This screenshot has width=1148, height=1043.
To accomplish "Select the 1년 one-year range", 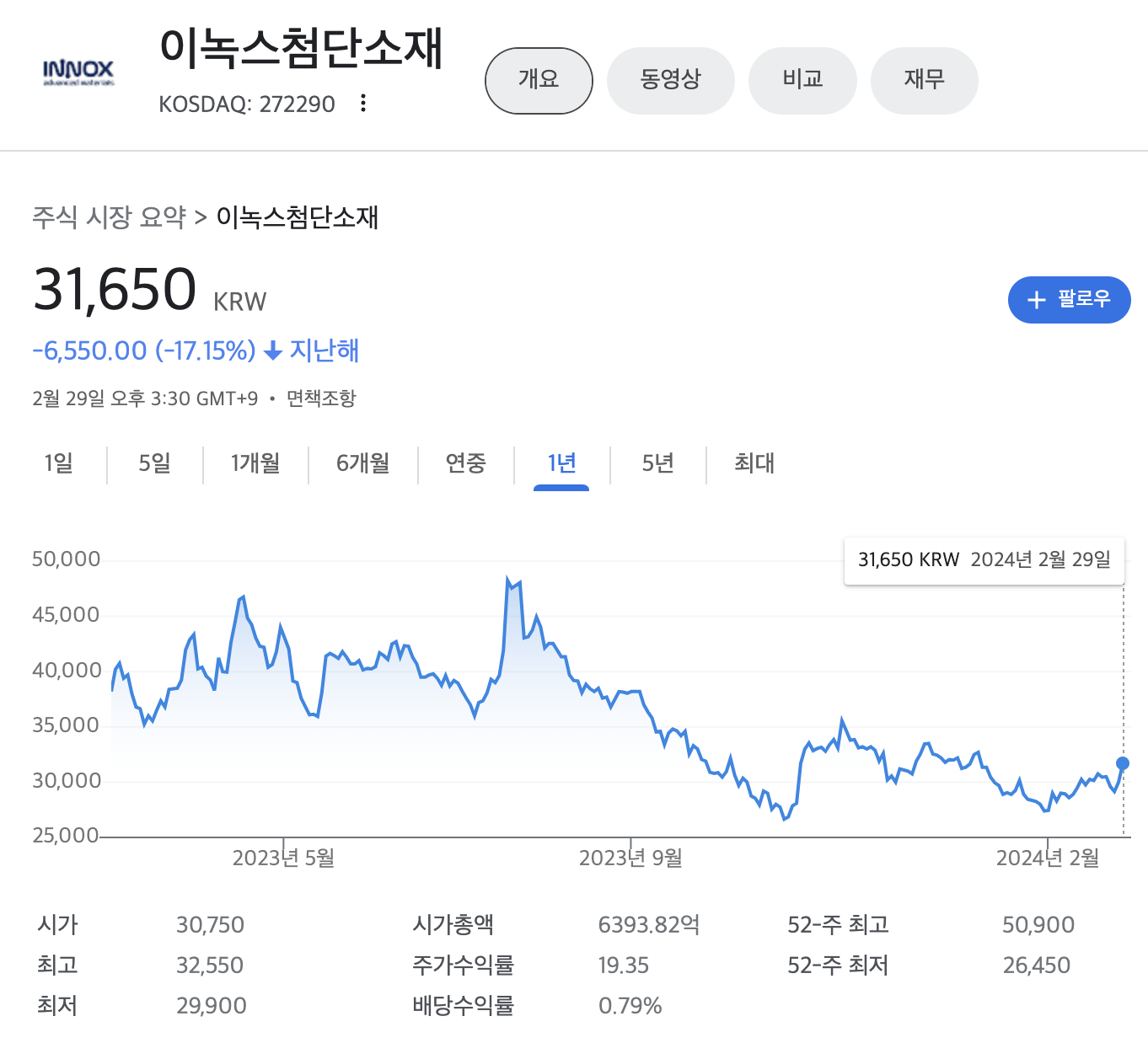I will point(561,463).
